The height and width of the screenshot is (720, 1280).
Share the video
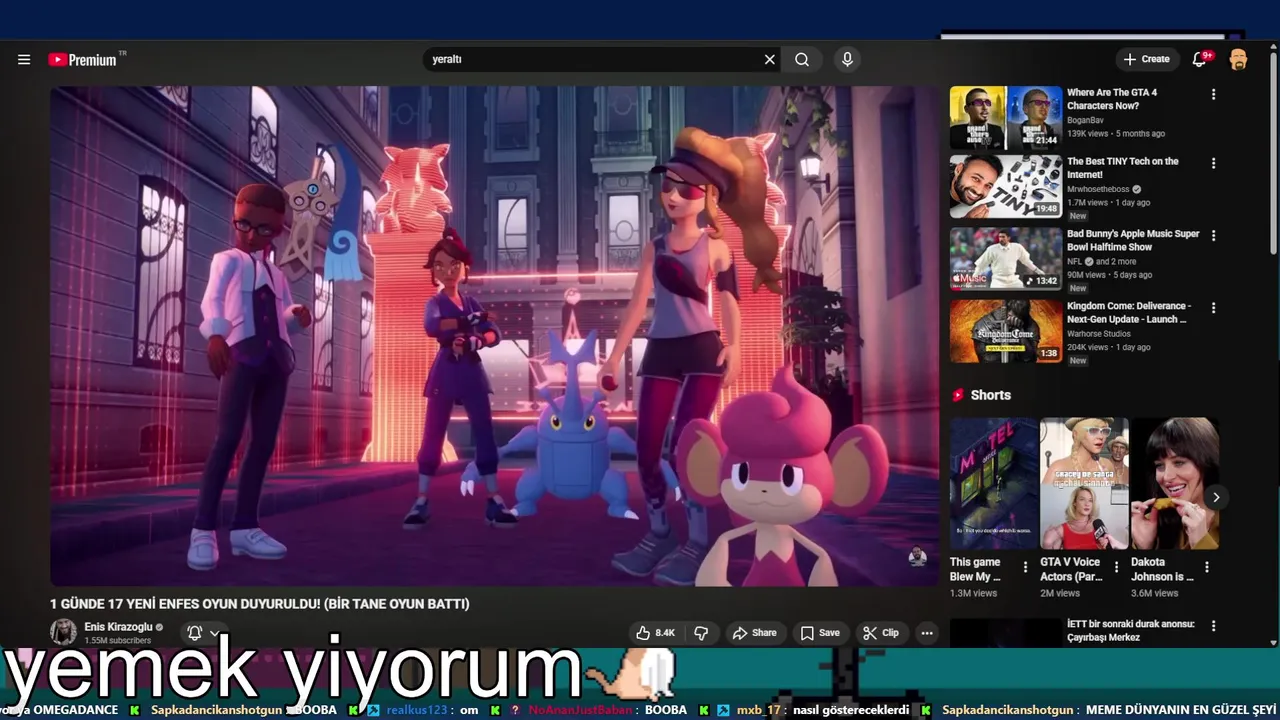pos(754,633)
